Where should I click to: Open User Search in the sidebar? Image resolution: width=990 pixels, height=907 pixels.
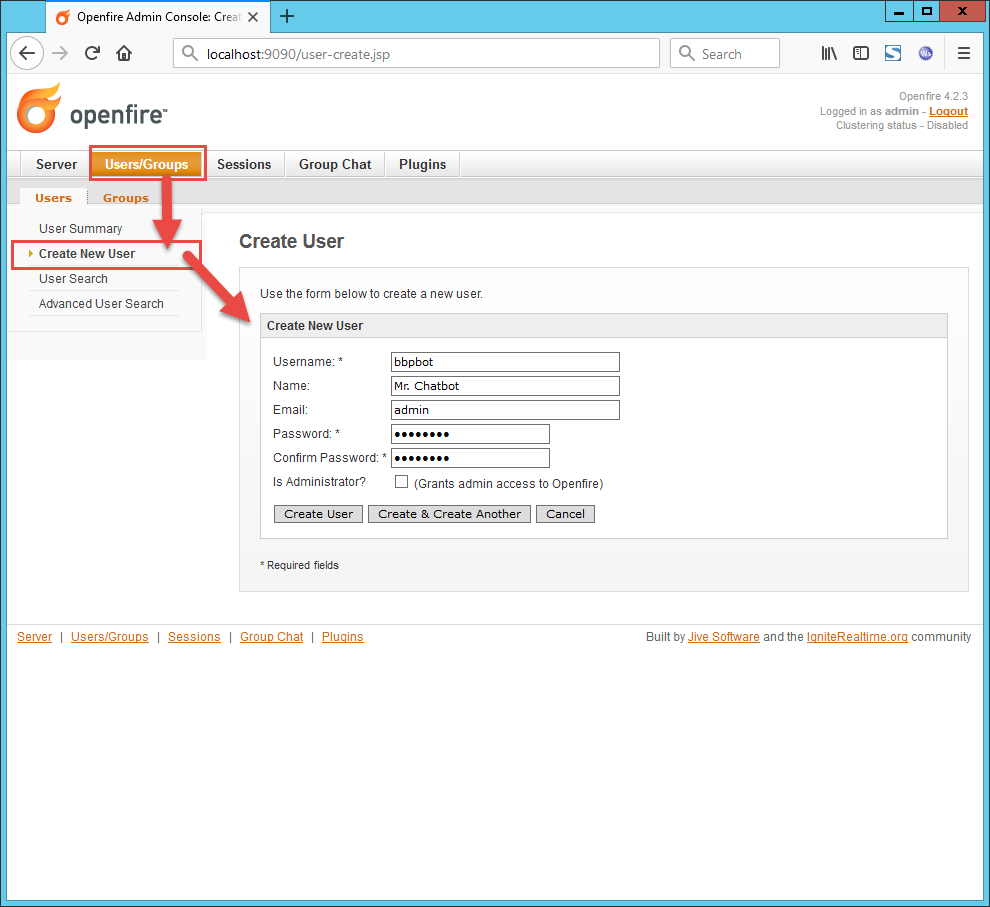(73, 279)
